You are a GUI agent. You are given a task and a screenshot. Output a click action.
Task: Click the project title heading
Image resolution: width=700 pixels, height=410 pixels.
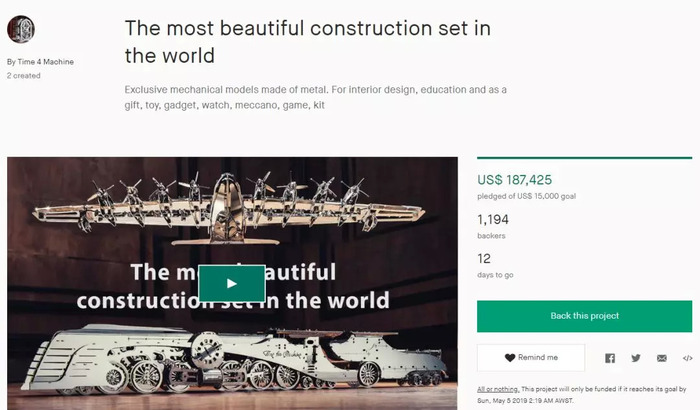[308, 42]
